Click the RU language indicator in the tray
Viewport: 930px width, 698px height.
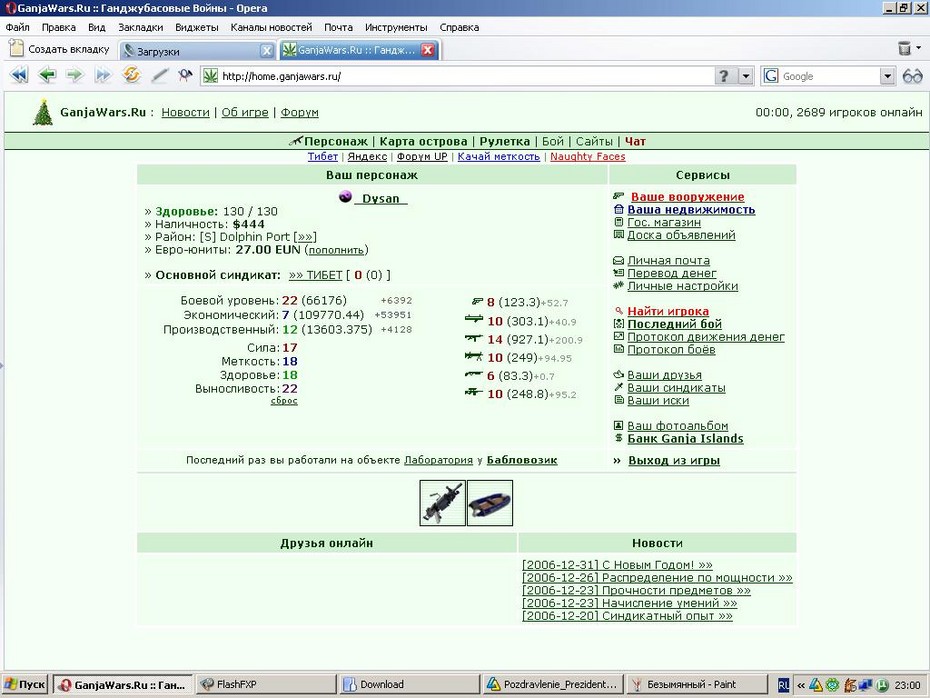click(784, 685)
